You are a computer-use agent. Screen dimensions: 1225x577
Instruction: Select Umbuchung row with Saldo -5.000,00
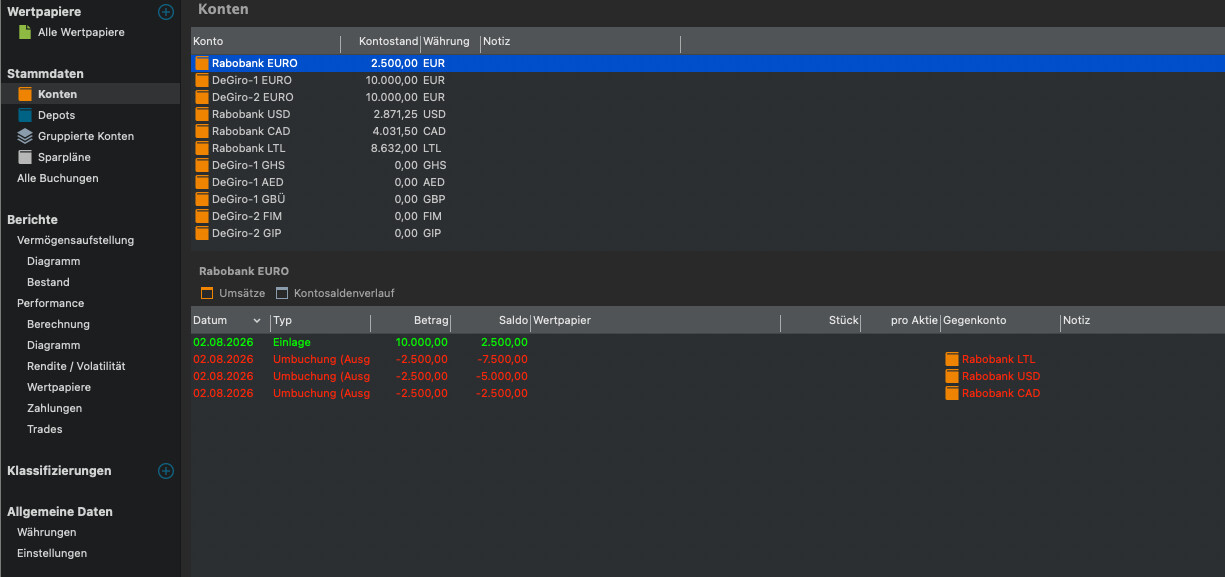(707, 376)
